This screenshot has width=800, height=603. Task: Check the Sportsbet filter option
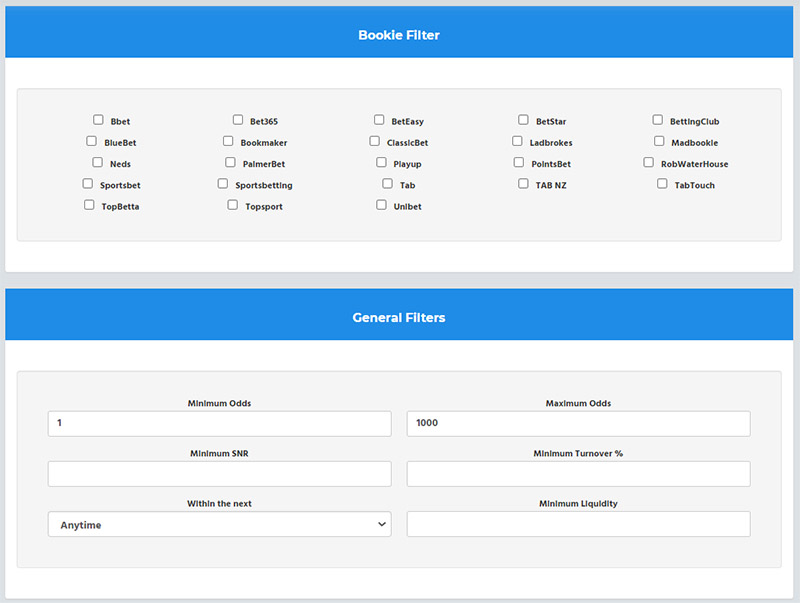(87, 183)
